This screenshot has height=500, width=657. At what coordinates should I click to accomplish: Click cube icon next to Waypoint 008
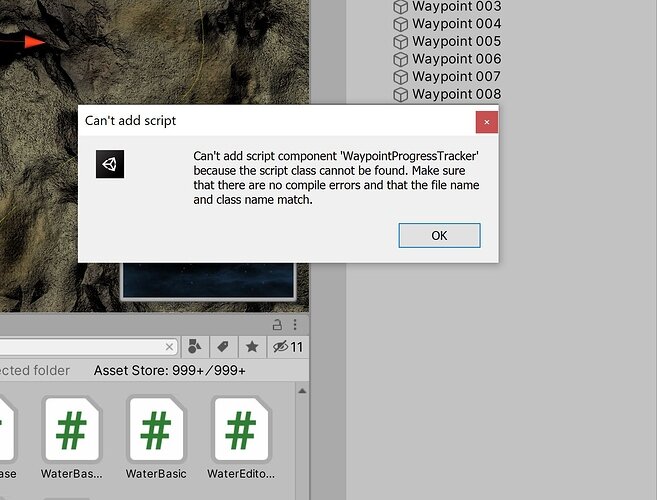pyautogui.click(x=401, y=95)
